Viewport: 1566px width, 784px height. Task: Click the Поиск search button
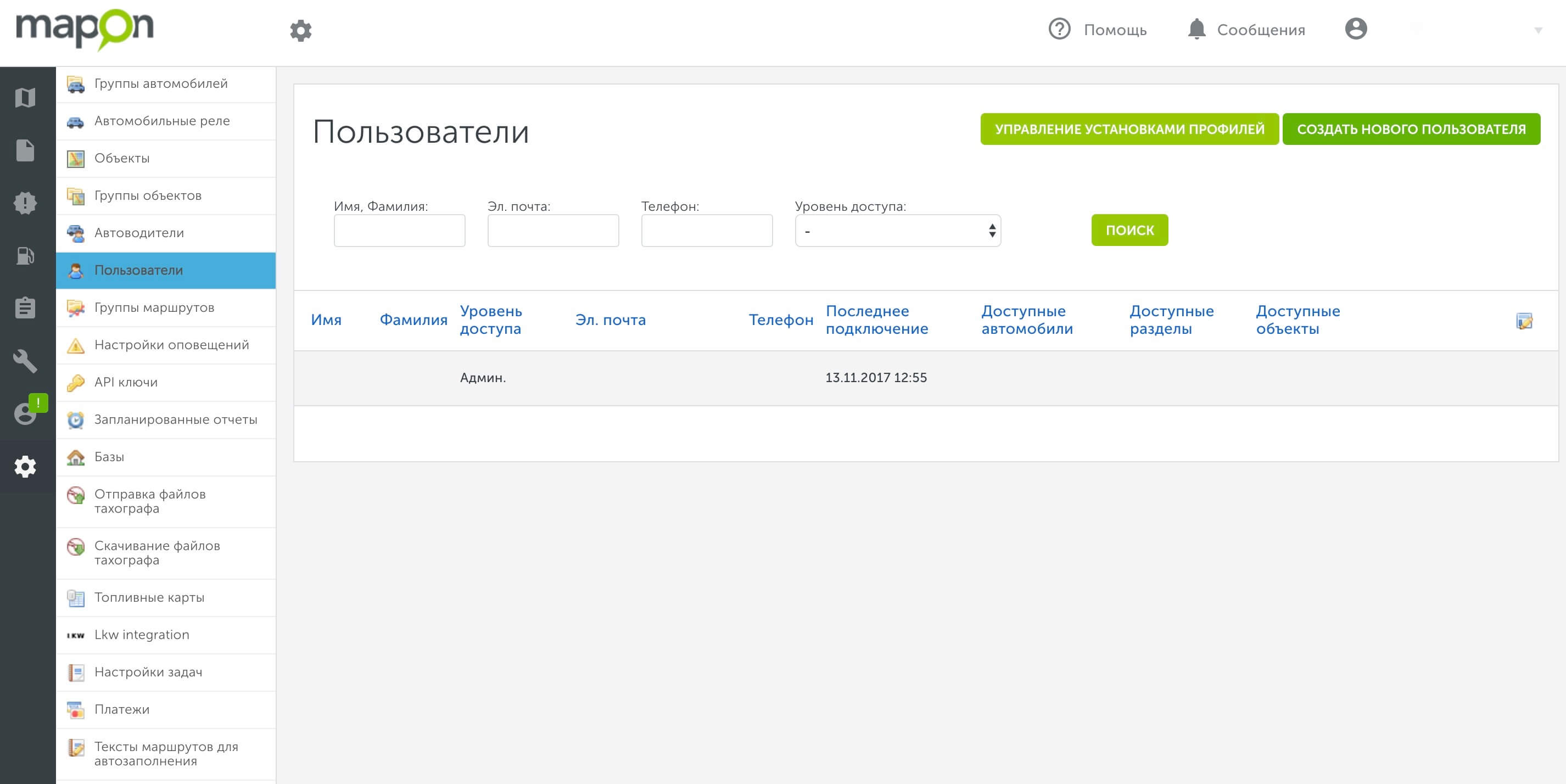click(1129, 229)
